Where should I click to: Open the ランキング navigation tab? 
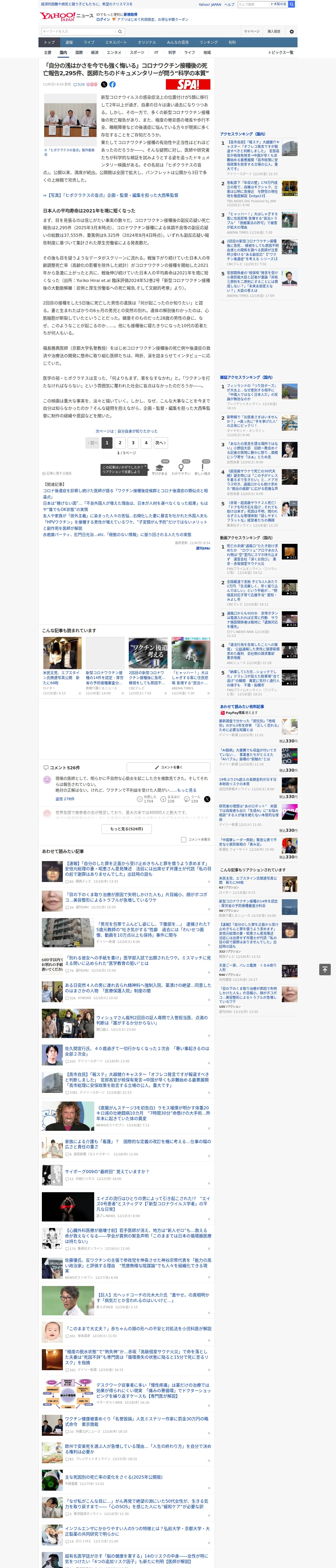209,43
